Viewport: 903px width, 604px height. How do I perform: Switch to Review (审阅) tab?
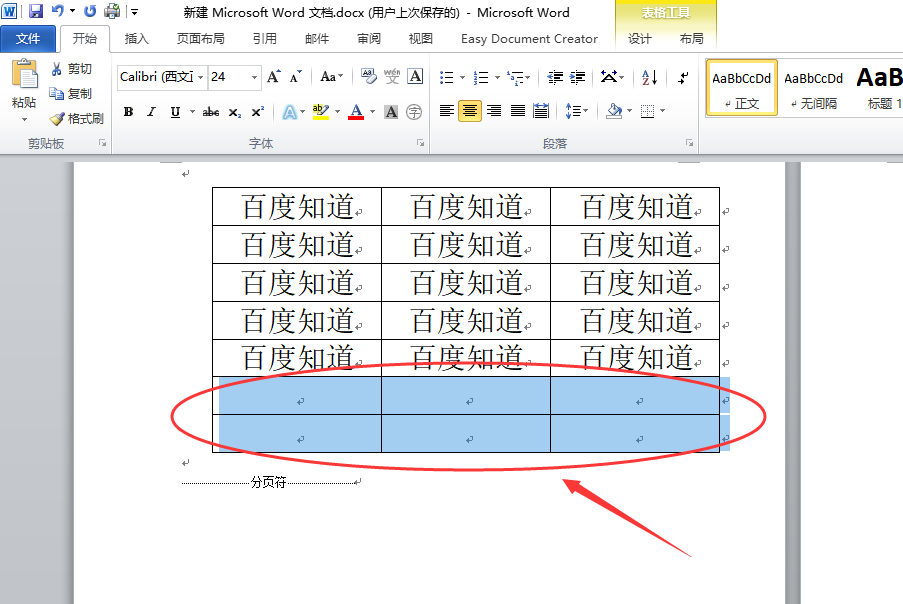point(369,39)
